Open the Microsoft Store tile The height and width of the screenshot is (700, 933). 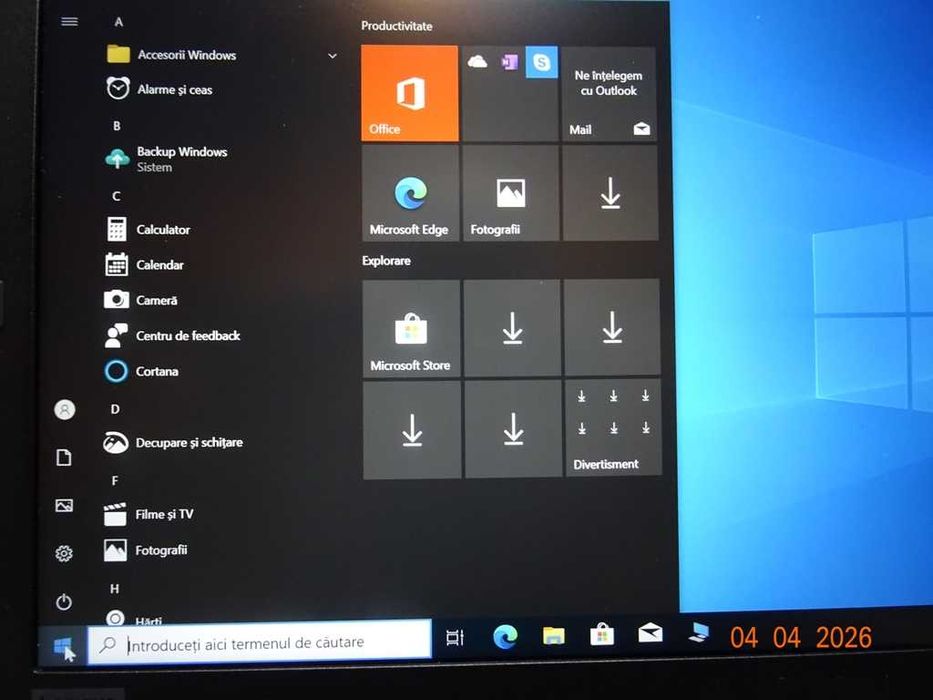click(x=411, y=328)
